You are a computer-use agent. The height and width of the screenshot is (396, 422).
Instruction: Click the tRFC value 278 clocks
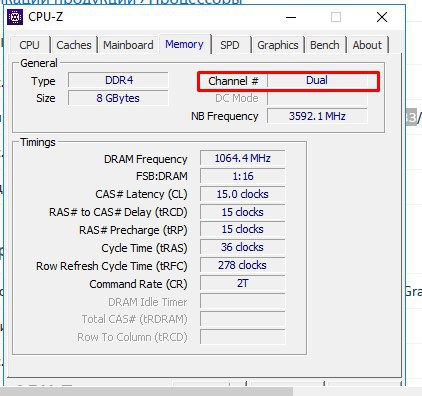pos(242,265)
